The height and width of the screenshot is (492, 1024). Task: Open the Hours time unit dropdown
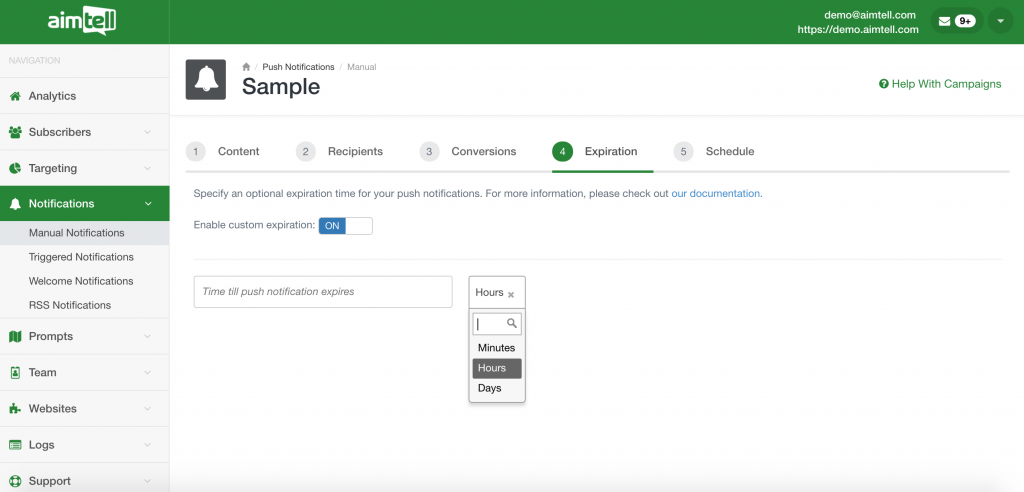pos(496,292)
